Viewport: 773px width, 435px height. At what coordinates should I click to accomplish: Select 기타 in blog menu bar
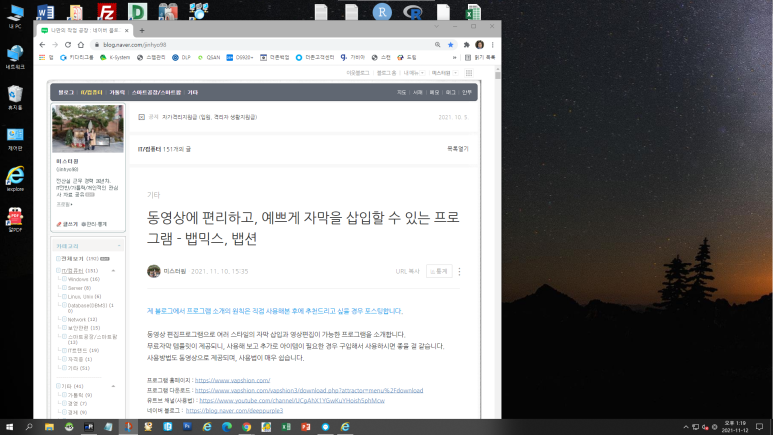tap(193, 93)
